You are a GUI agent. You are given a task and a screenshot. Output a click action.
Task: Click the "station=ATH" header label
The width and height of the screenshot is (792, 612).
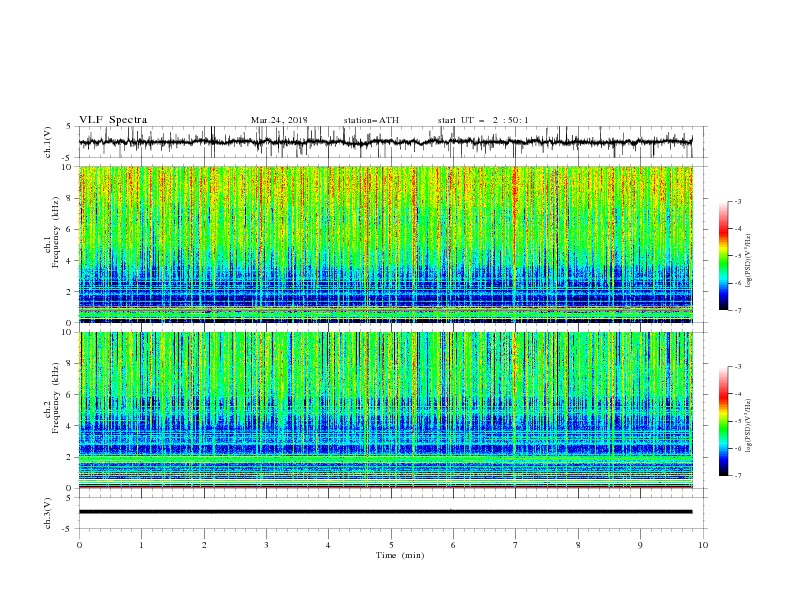point(371,120)
